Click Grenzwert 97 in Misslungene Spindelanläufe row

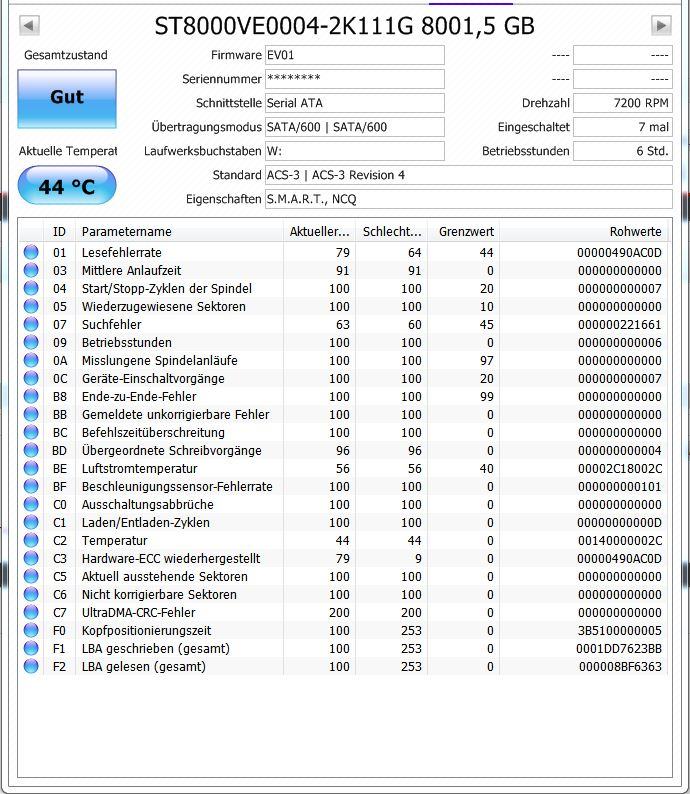click(486, 361)
